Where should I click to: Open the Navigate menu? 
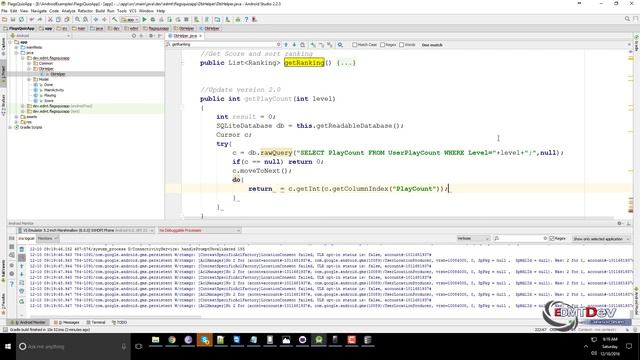39,11
